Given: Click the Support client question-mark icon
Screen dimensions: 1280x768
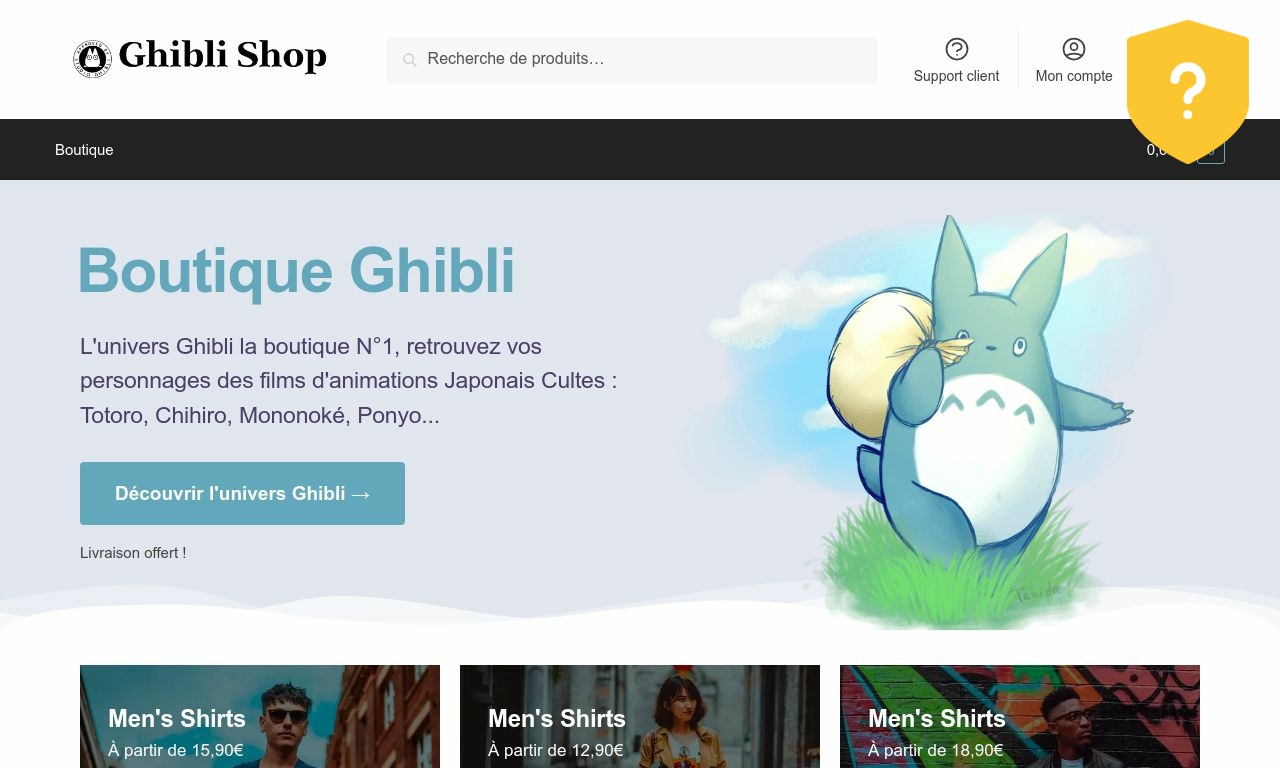Looking at the screenshot, I should pos(956,49).
